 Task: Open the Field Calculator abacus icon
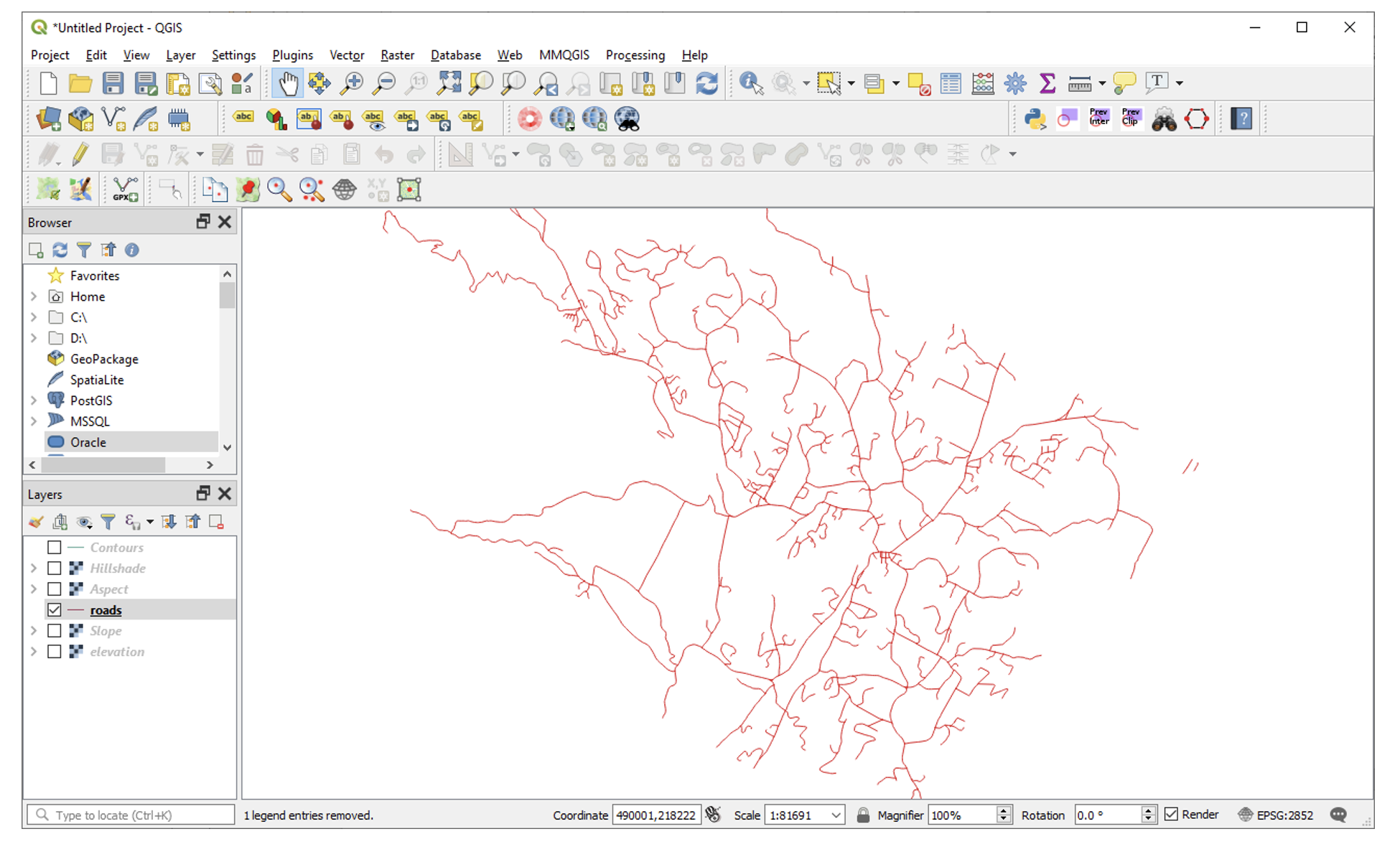click(983, 84)
